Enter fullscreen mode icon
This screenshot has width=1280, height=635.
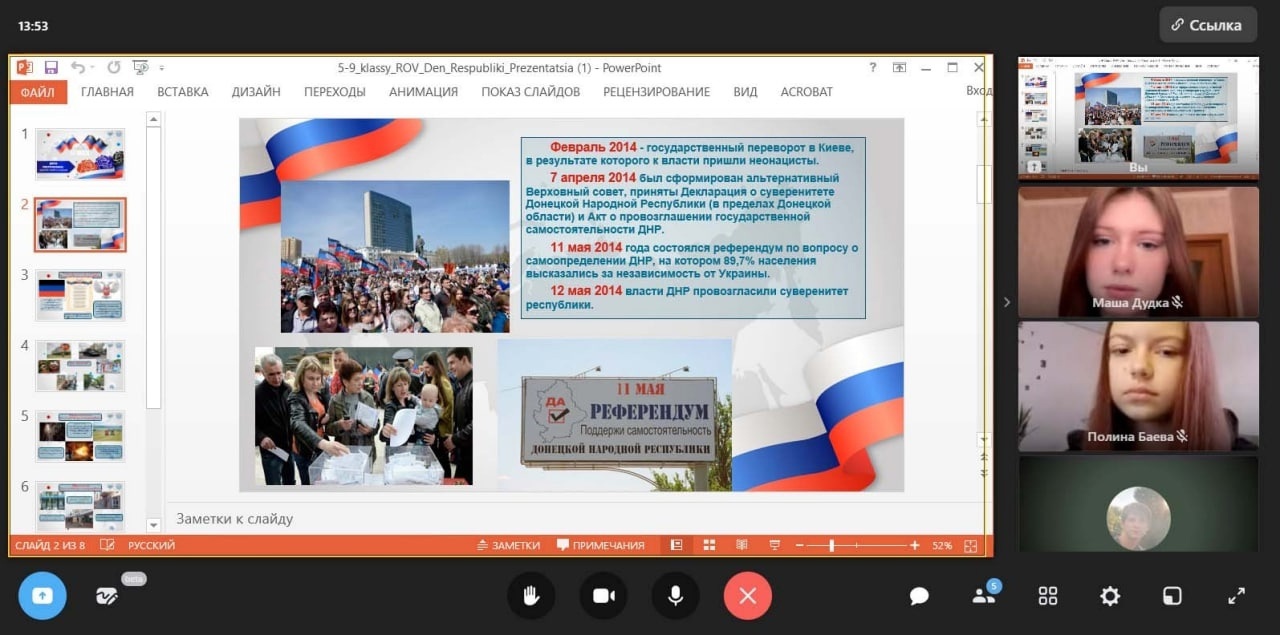[1236, 596]
